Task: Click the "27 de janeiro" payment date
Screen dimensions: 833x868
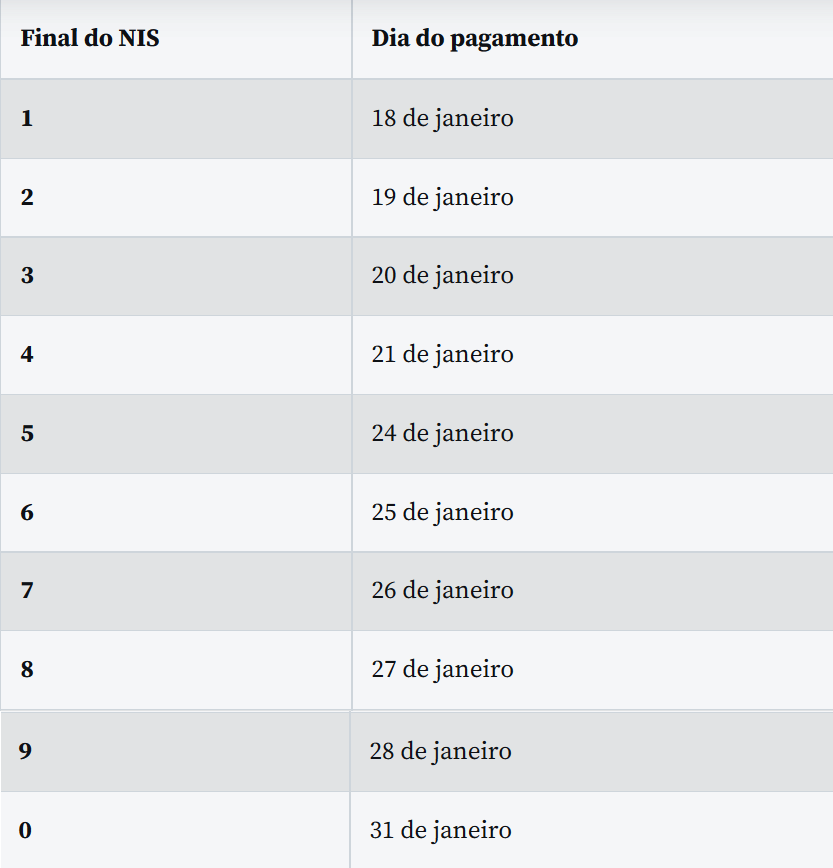Action: pos(442,669)
